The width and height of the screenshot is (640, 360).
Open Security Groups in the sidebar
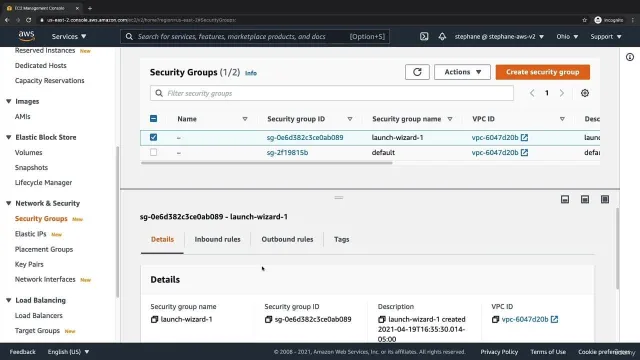pos(41,219)
